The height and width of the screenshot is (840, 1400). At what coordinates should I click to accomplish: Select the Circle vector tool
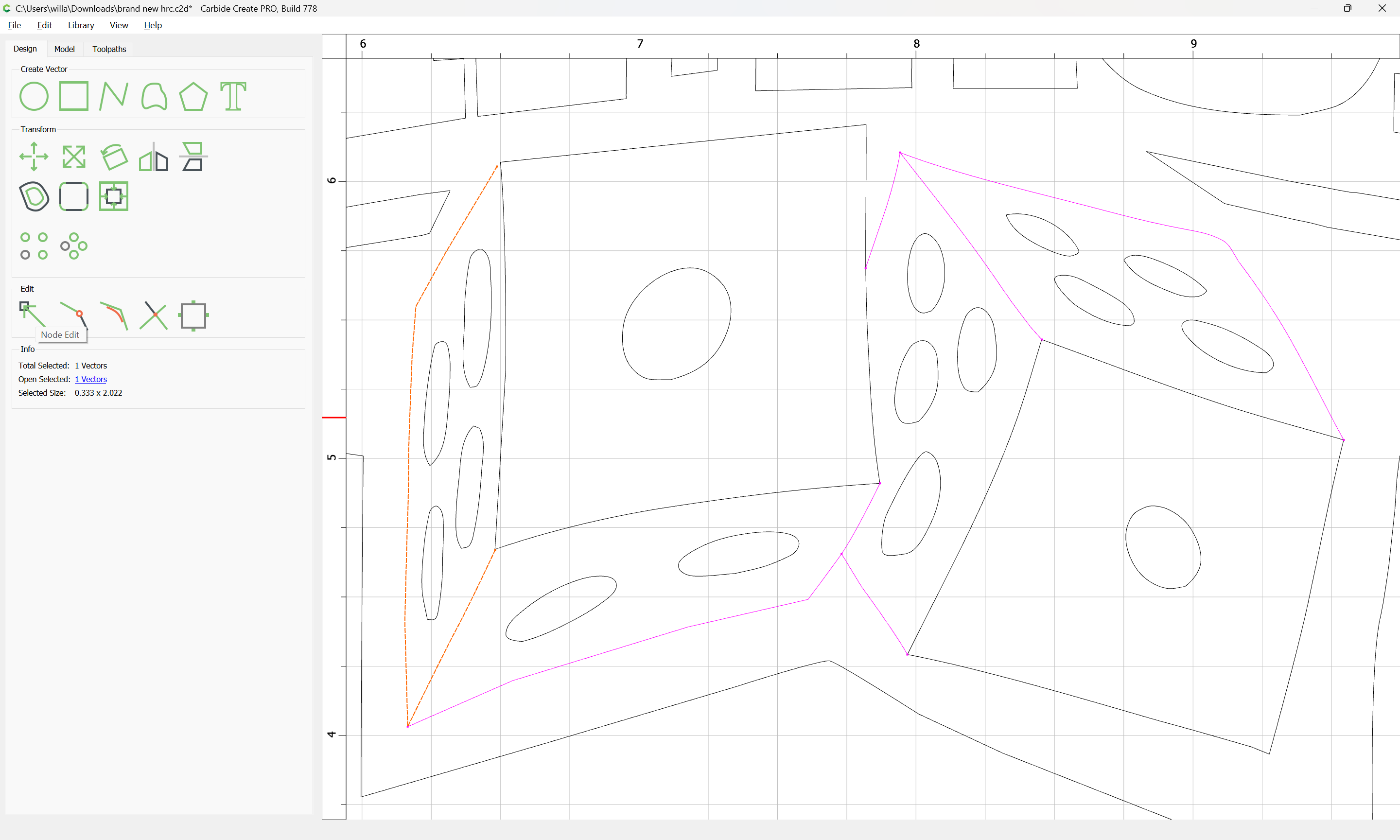tap(34, 96)
